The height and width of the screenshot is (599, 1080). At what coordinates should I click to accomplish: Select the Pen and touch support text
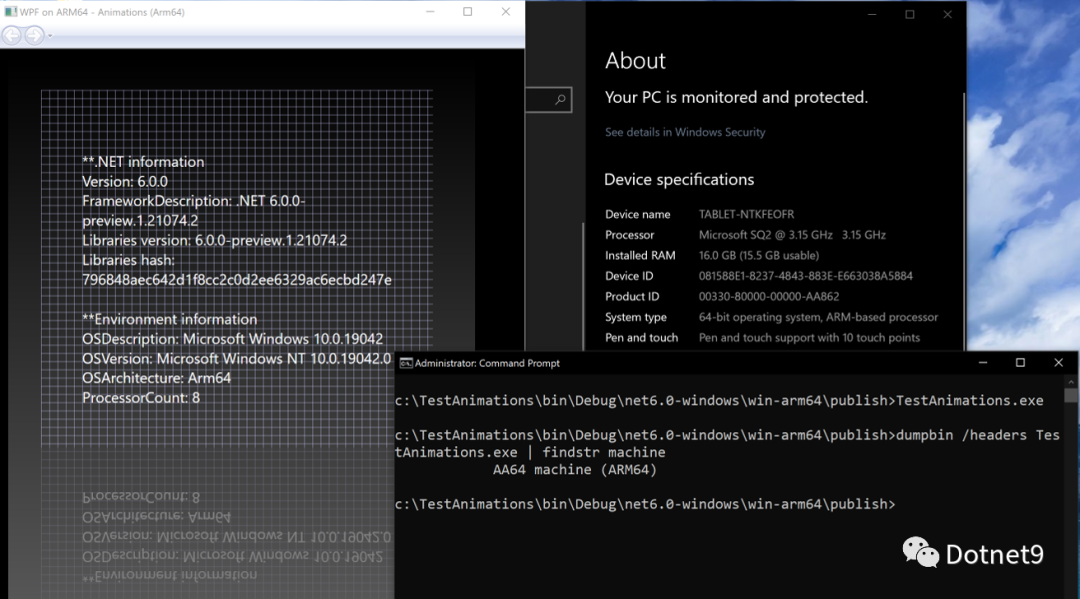point(809,338)
